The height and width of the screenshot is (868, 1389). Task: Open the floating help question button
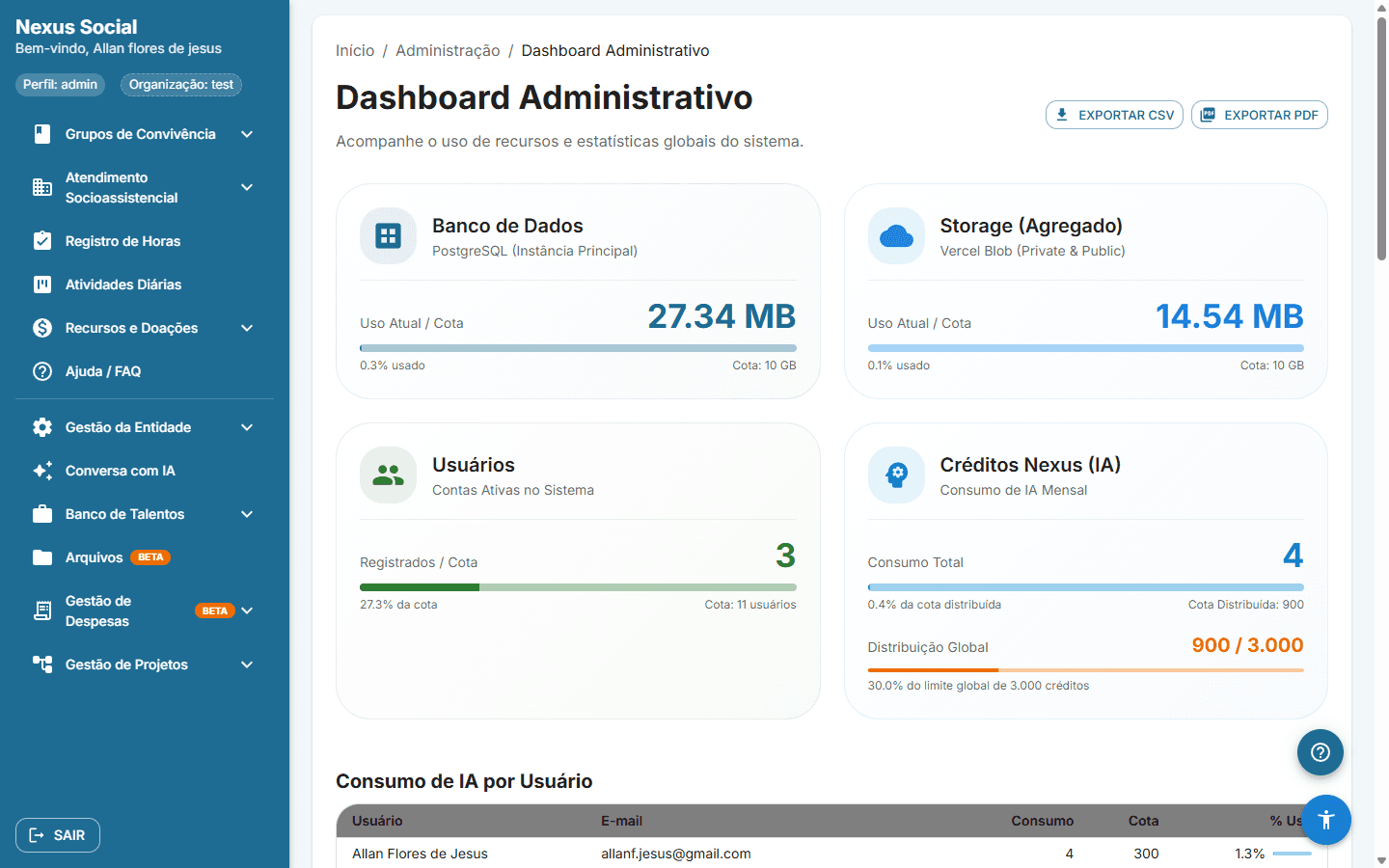pos(1321,752)
